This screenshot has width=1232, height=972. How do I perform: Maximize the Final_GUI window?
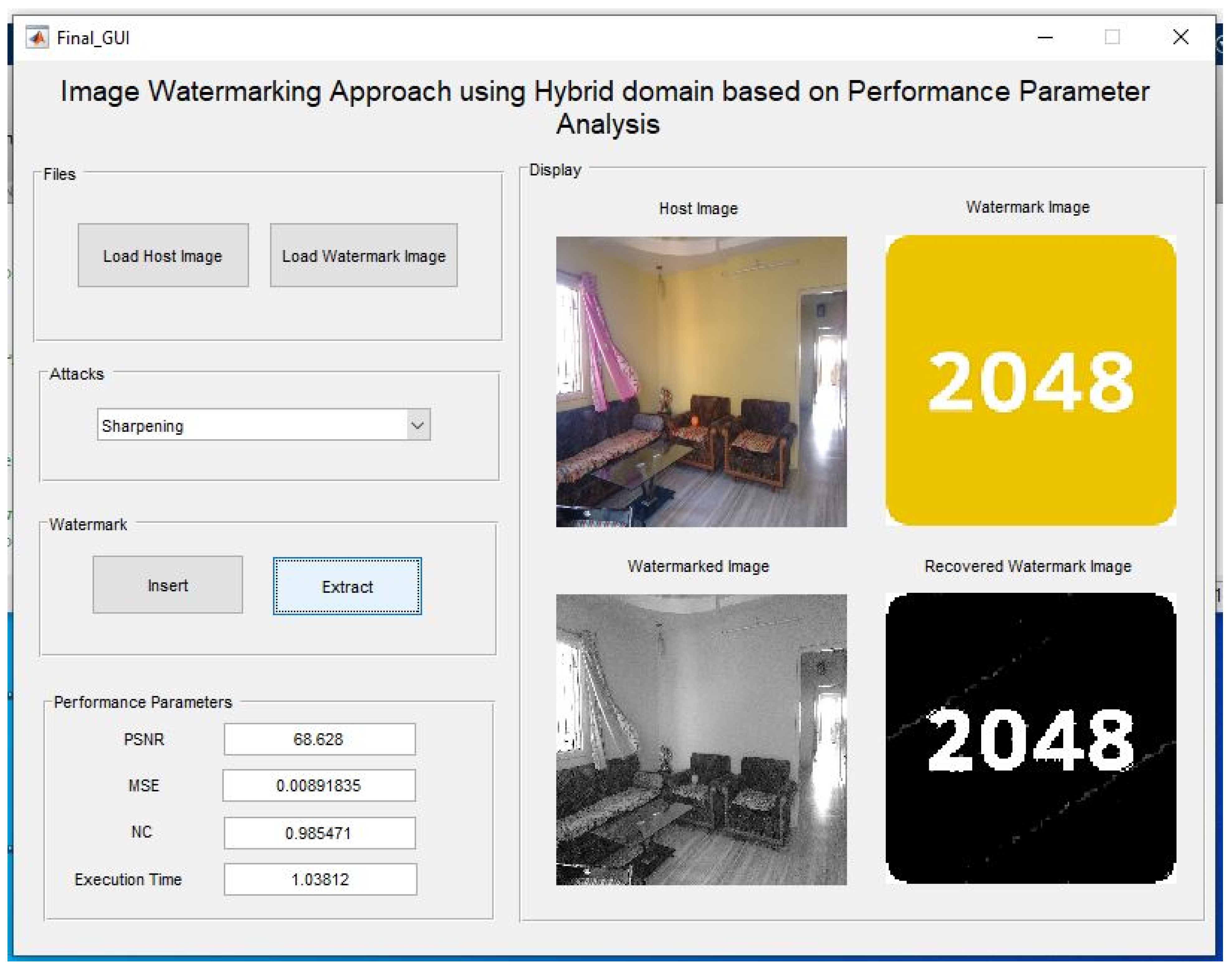1112,38
